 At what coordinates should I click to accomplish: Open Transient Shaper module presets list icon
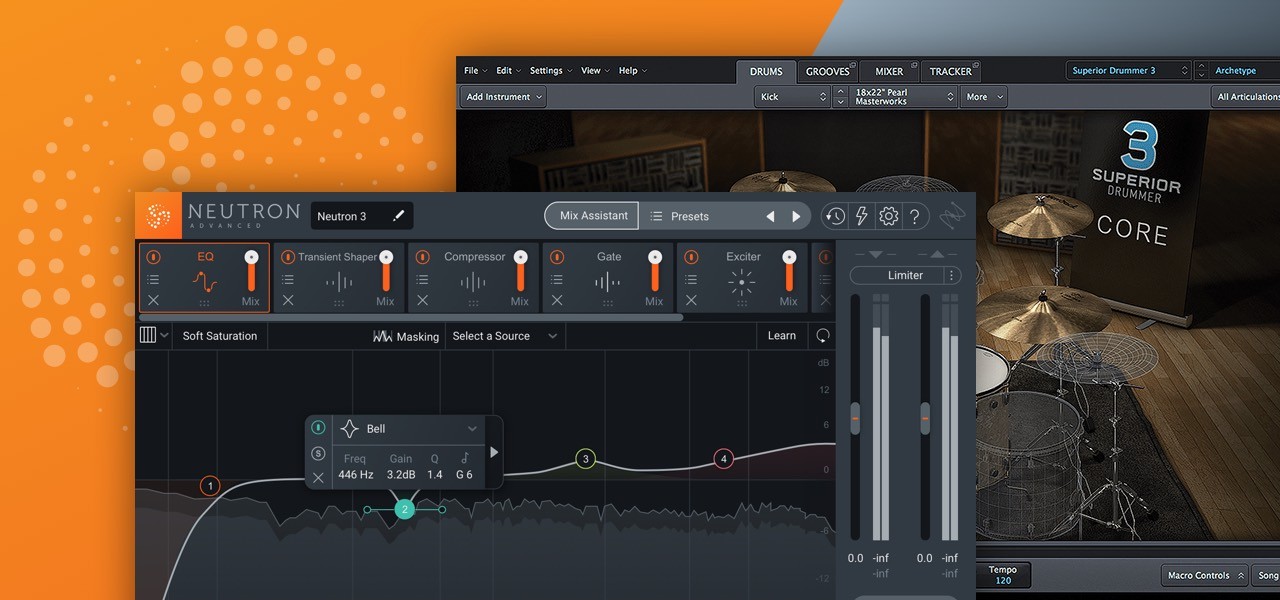[x=288, y=280]
